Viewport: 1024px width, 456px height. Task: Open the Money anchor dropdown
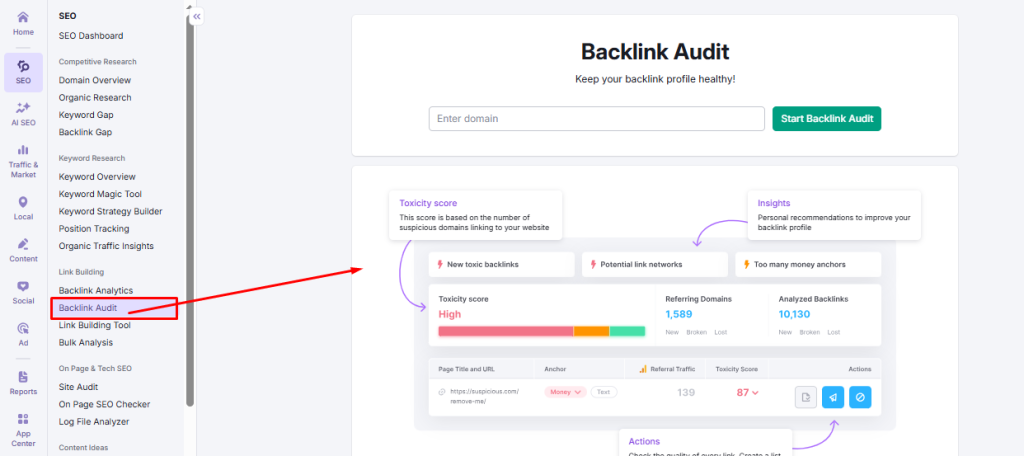click(x=565, y=392)
